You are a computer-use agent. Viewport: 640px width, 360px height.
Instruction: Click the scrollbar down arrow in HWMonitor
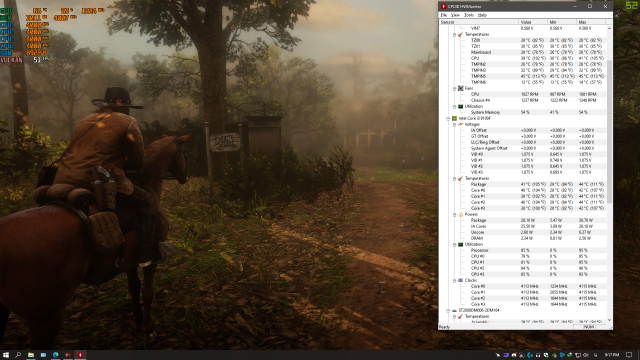[x=609, y=320]
